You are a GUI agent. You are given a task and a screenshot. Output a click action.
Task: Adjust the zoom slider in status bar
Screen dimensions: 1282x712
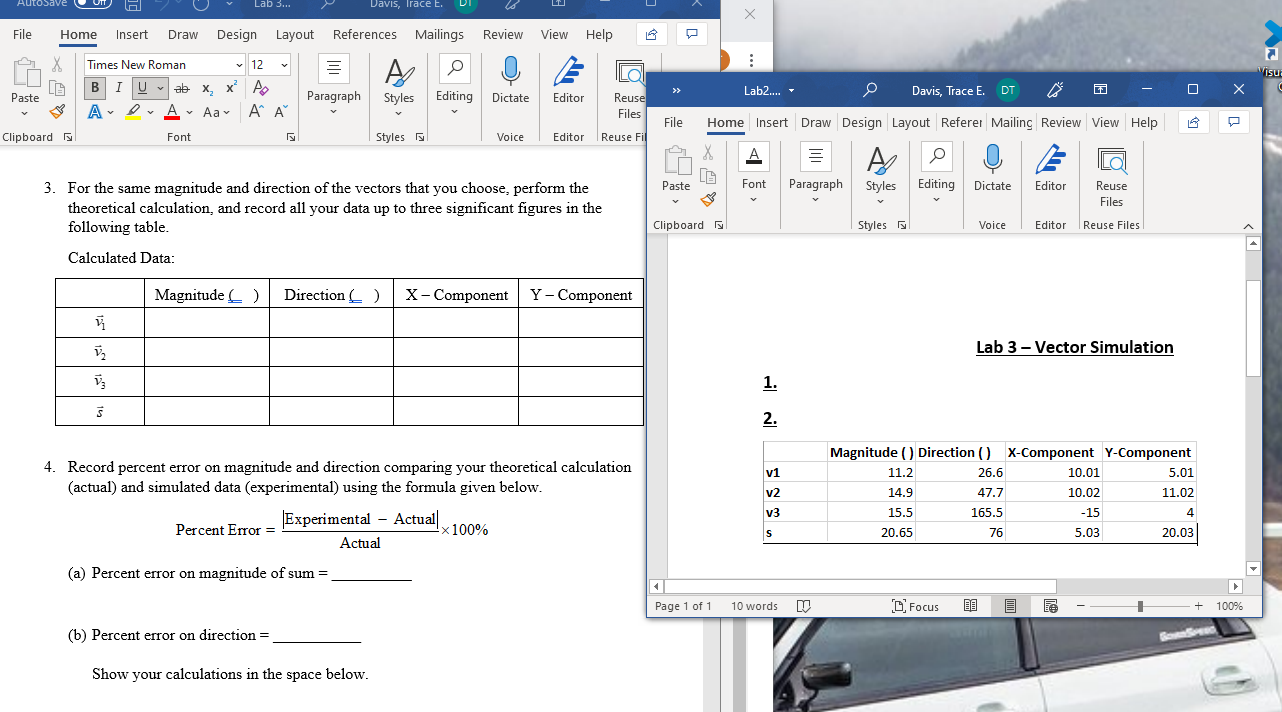pos(1142,606)
